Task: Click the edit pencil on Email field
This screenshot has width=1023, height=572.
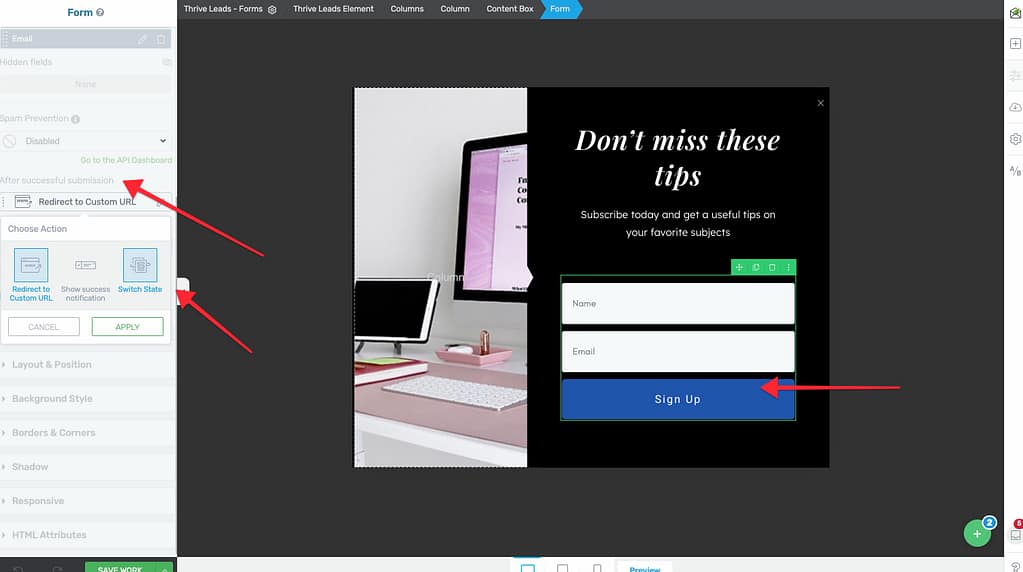Action: (142, 39)
